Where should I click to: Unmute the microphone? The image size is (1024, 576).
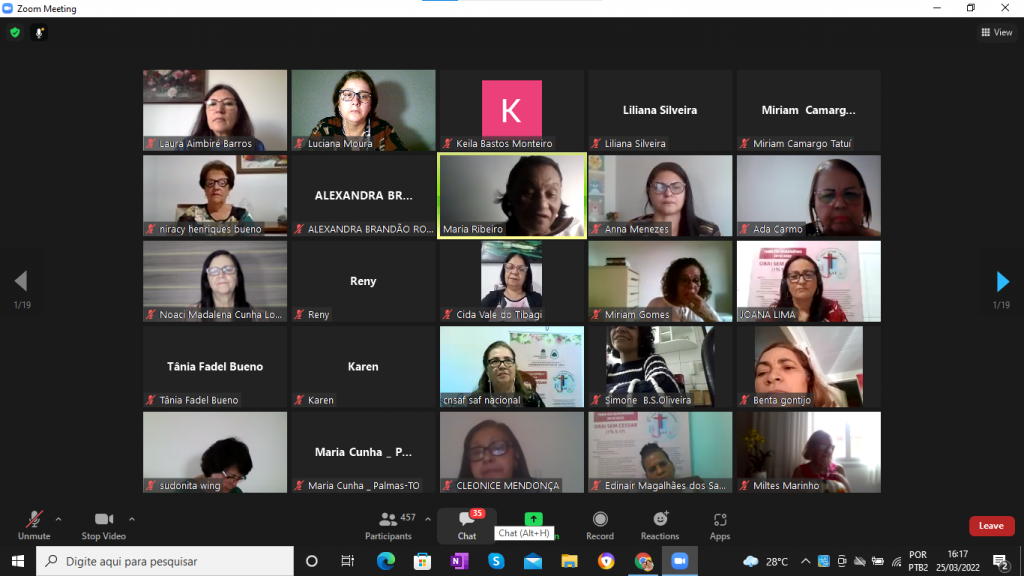pyautogui.click(x=34, y=525)
